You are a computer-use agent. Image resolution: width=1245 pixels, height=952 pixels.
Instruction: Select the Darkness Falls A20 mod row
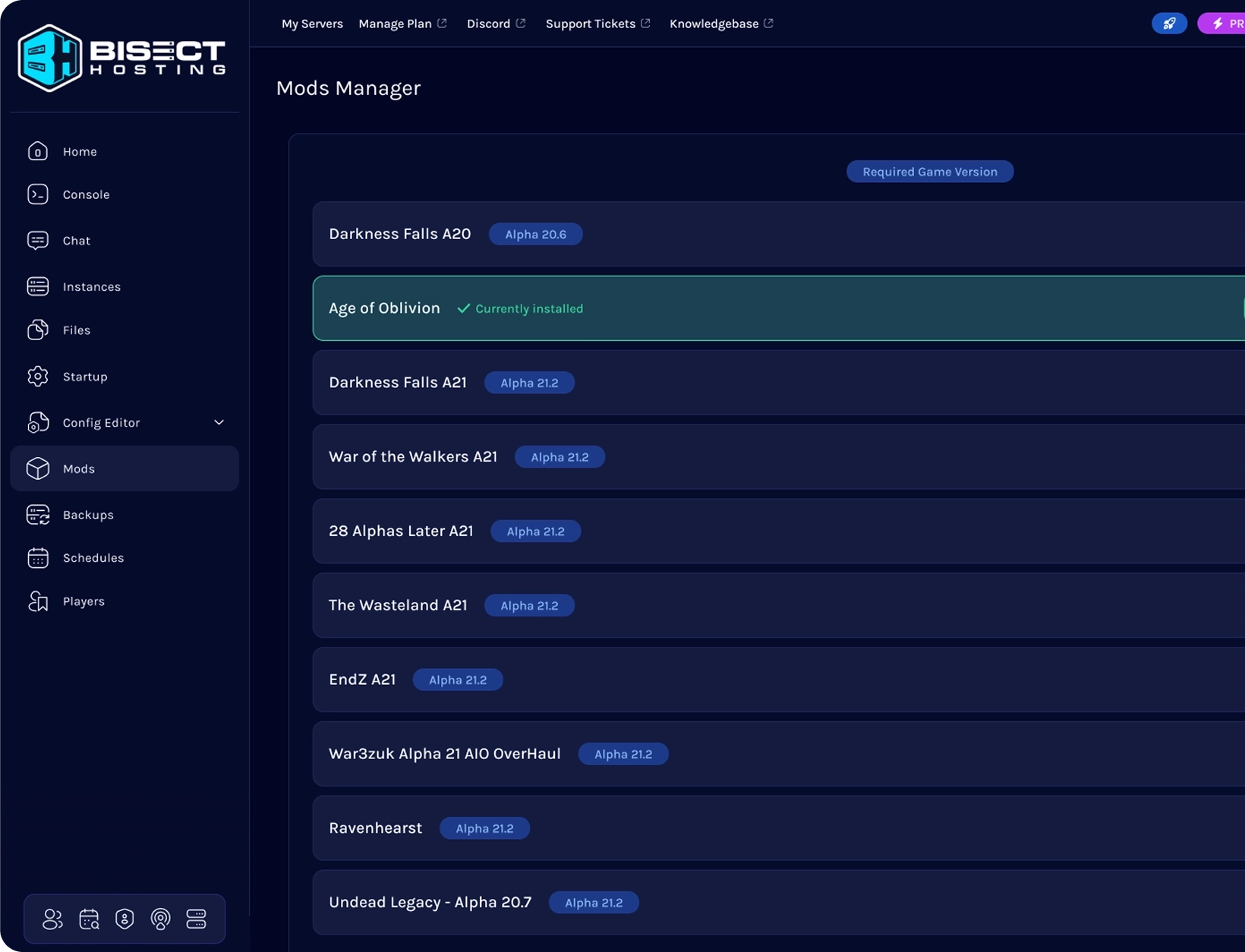pyautogui.click(x=779, y=234)
